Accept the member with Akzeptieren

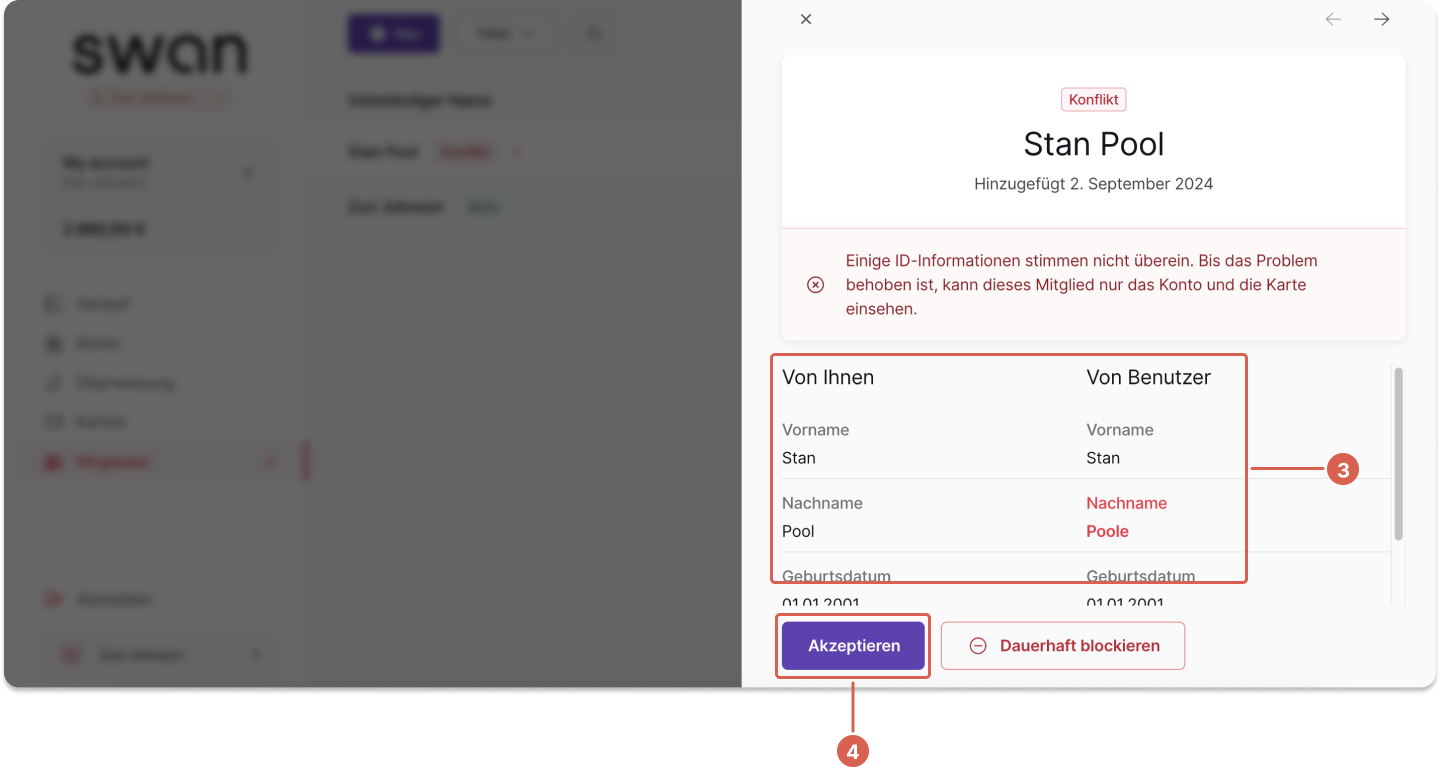pos(854,646)
